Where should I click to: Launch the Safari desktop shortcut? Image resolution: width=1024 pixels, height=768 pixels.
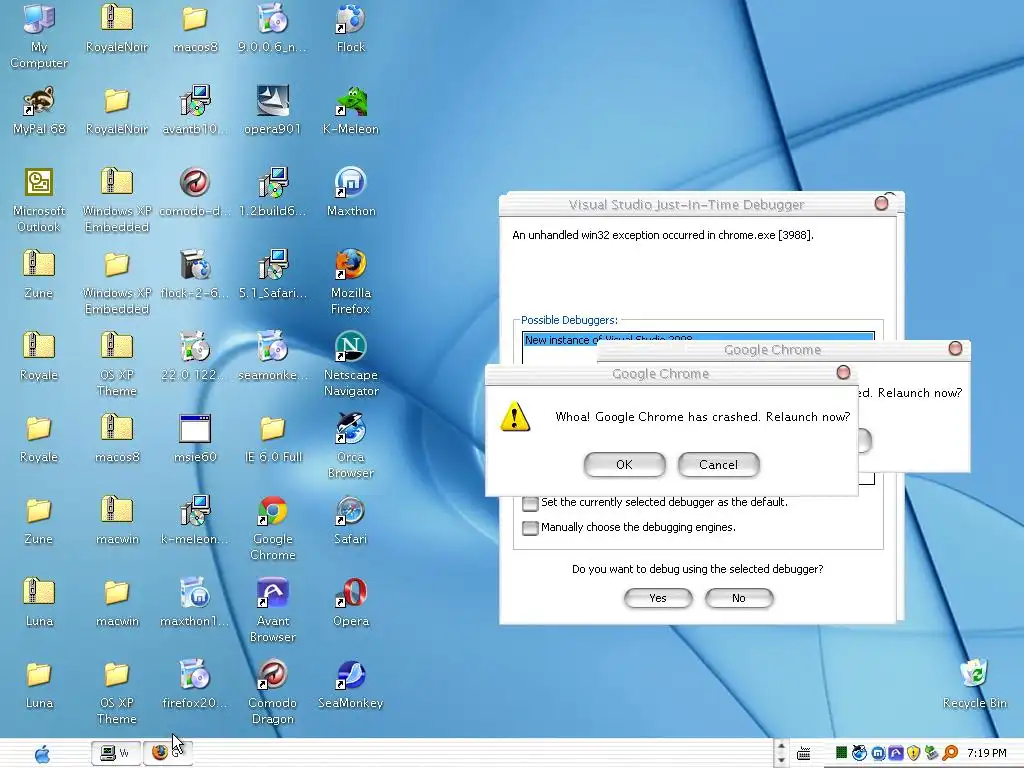[351, 520]
